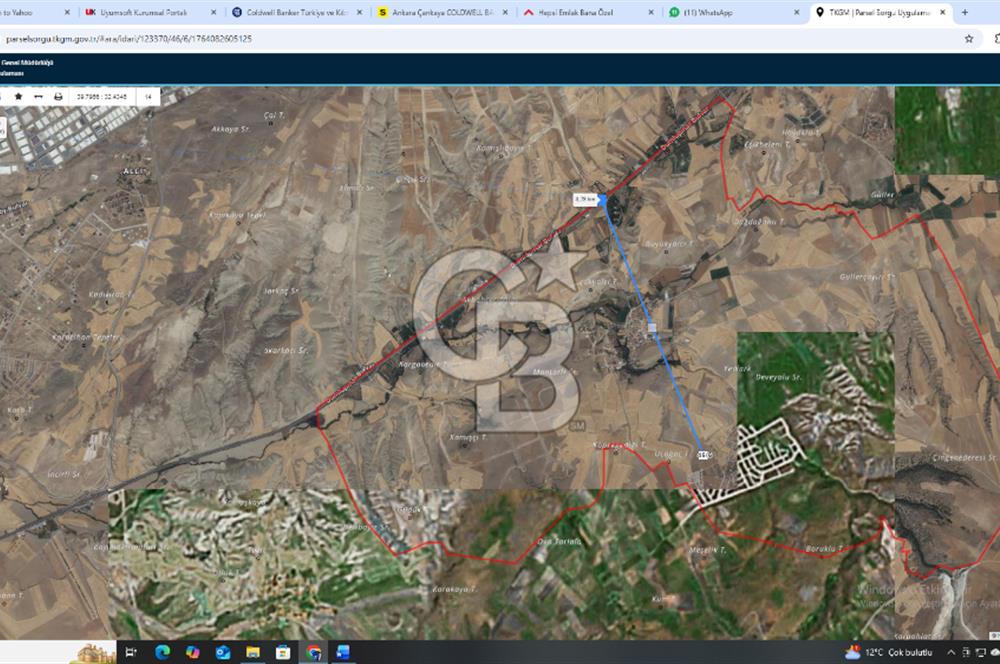1000x664 pixels.
Task: Launch Microsoft Store from the taskbar
Action: click(283, 652)
